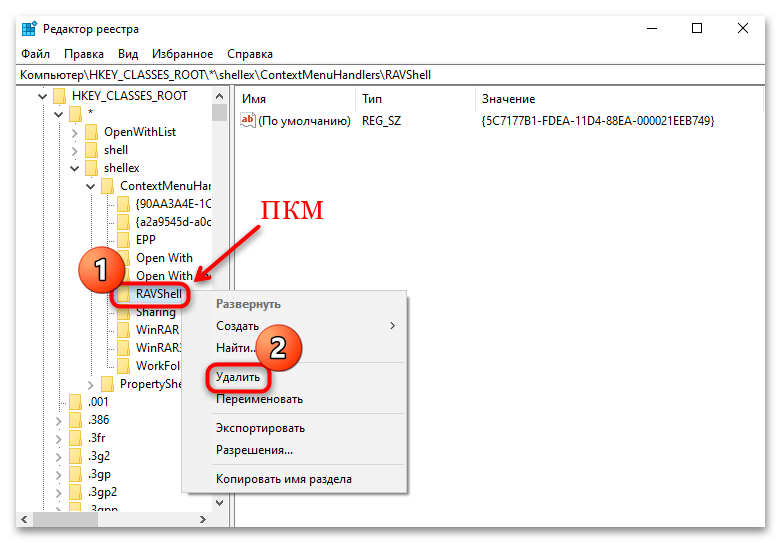Select the ContextMenuHandlers folder icon
The height and width of the screenshot is (543, 781).
pos(107,186)
